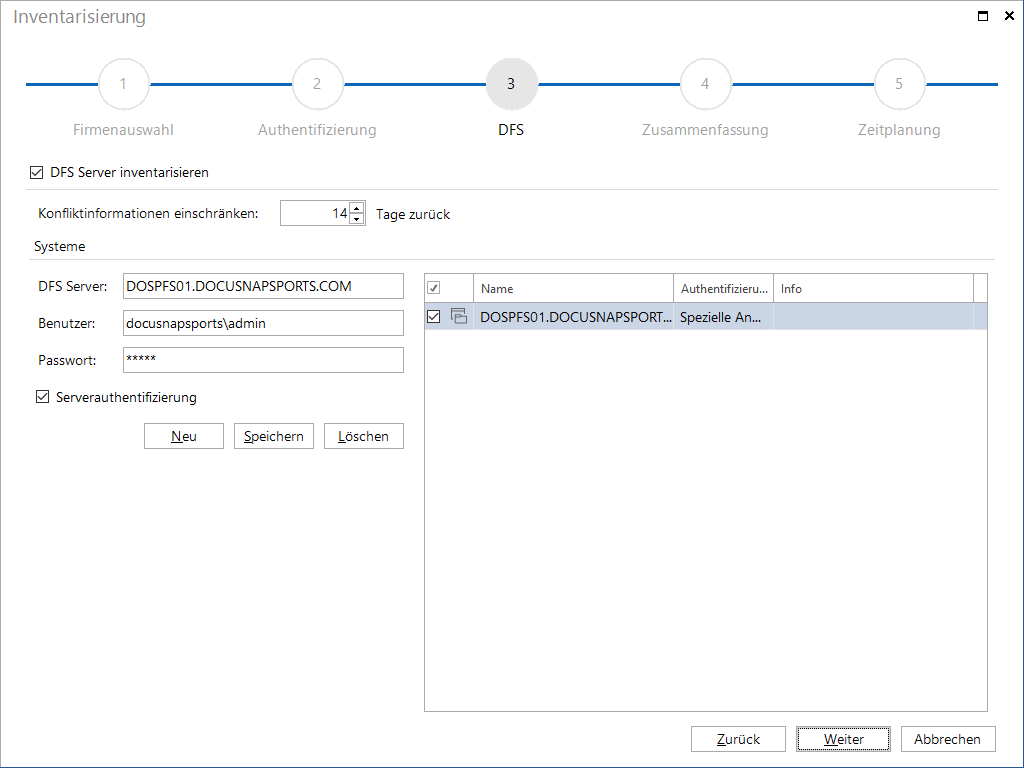Decrease Tage zurück value with down arrow
This screenshot has width=1024, height=768.
(x=357, y=219)
